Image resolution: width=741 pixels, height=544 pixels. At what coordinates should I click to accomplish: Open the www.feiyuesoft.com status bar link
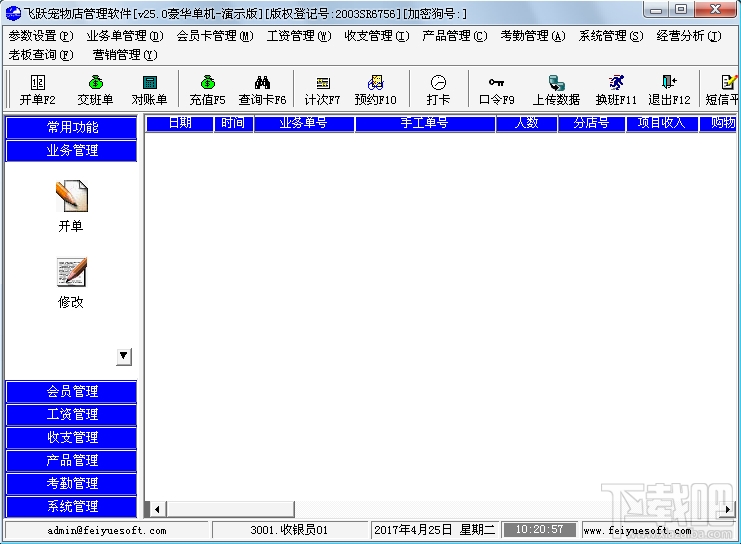(637, 530)
